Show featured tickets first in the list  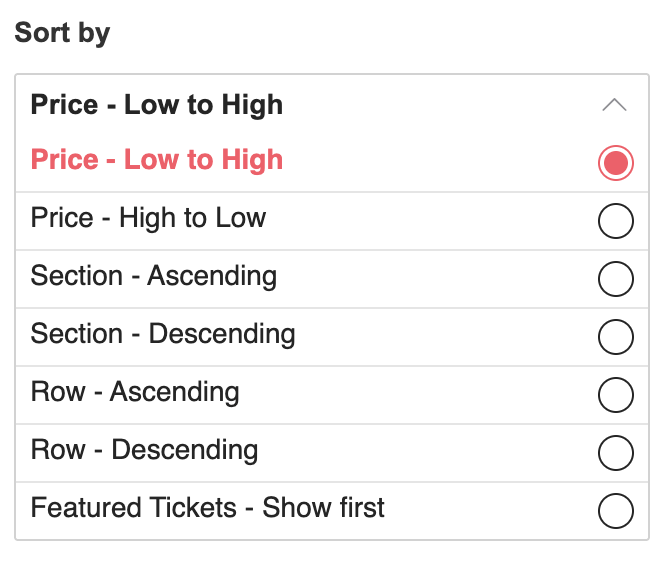pyautogui.click(x=615, y=511)
